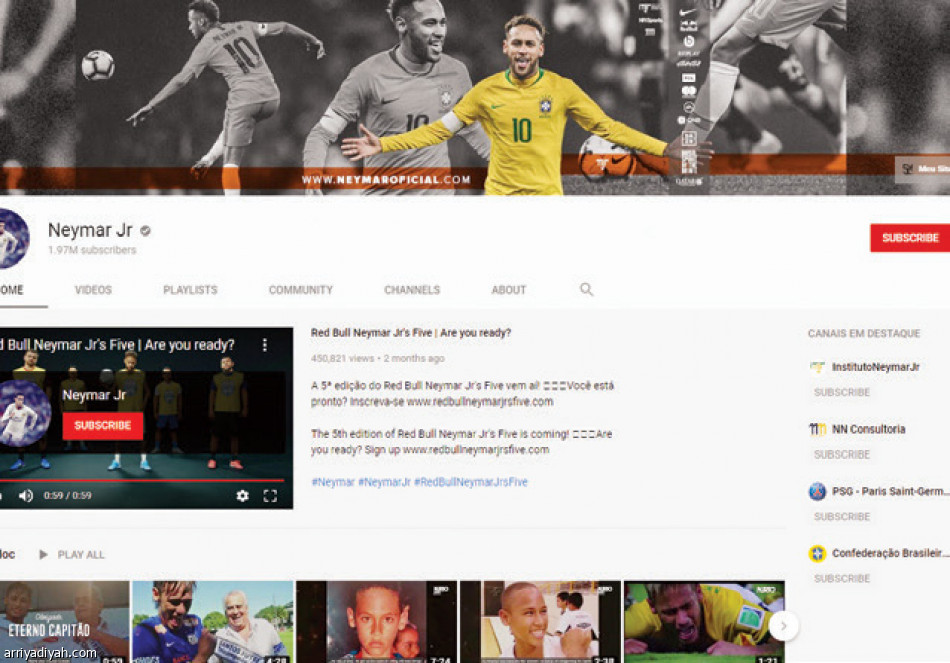
Task: Show next videos with the carousel arrow
Action: (x=783, y=626)
